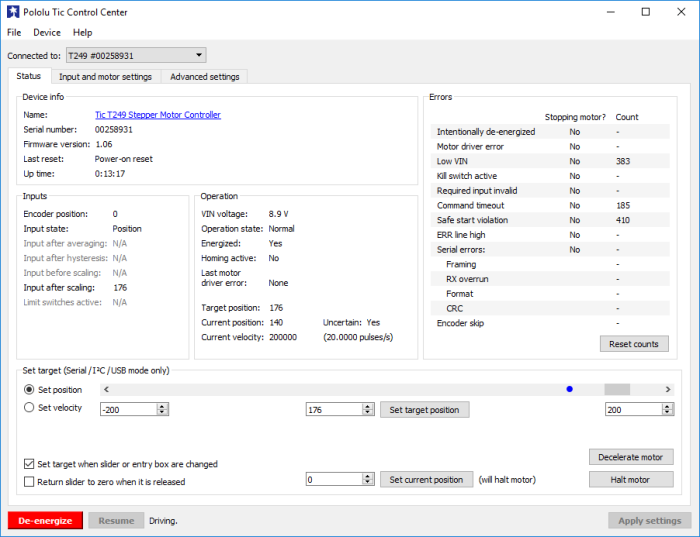Open the Connected to device dropdown
The width and height of the screenshot is (700, 537).
point(136,55)
